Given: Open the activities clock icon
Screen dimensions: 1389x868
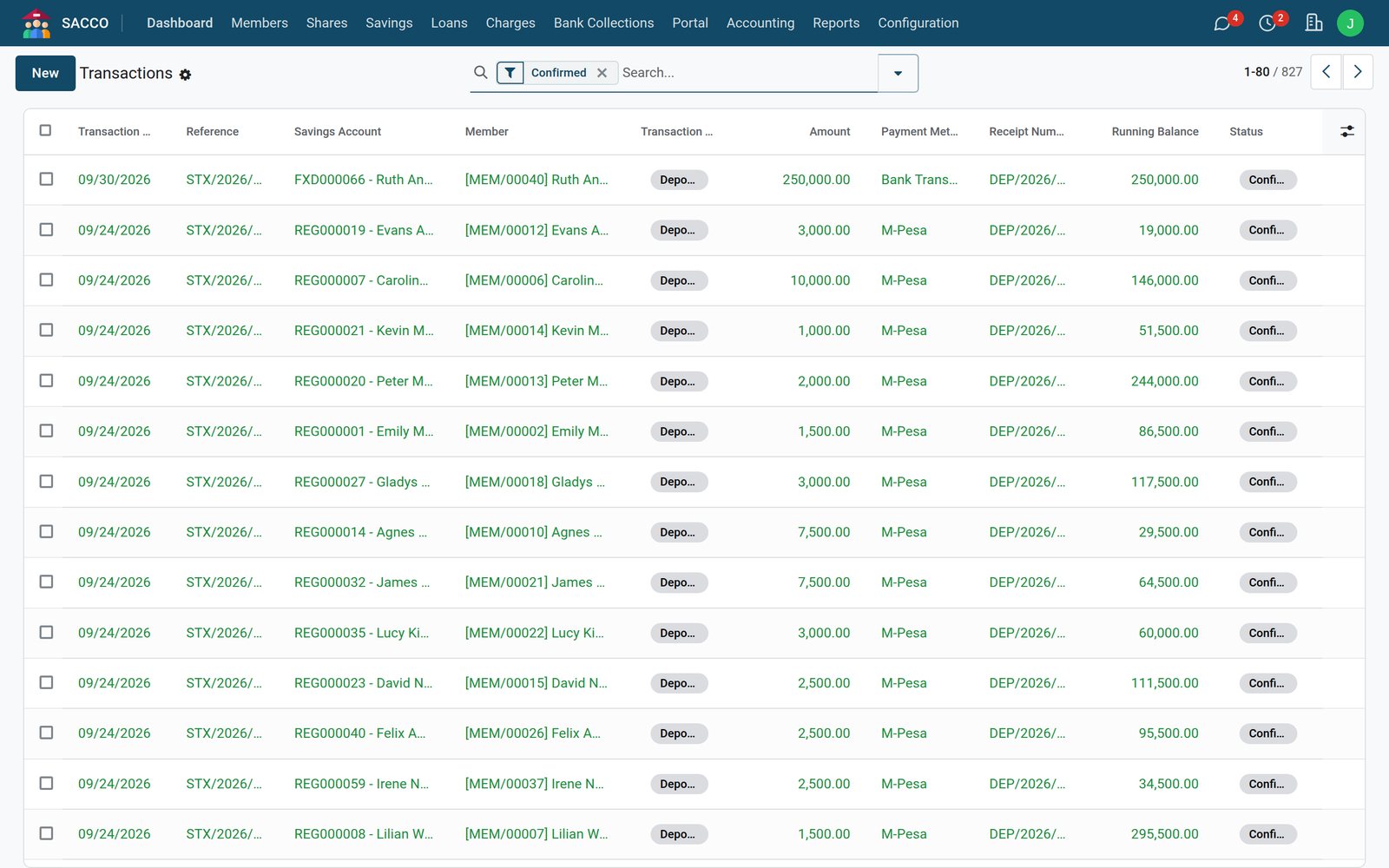Looking at the screenshot, I should [x=1267, y=23].
